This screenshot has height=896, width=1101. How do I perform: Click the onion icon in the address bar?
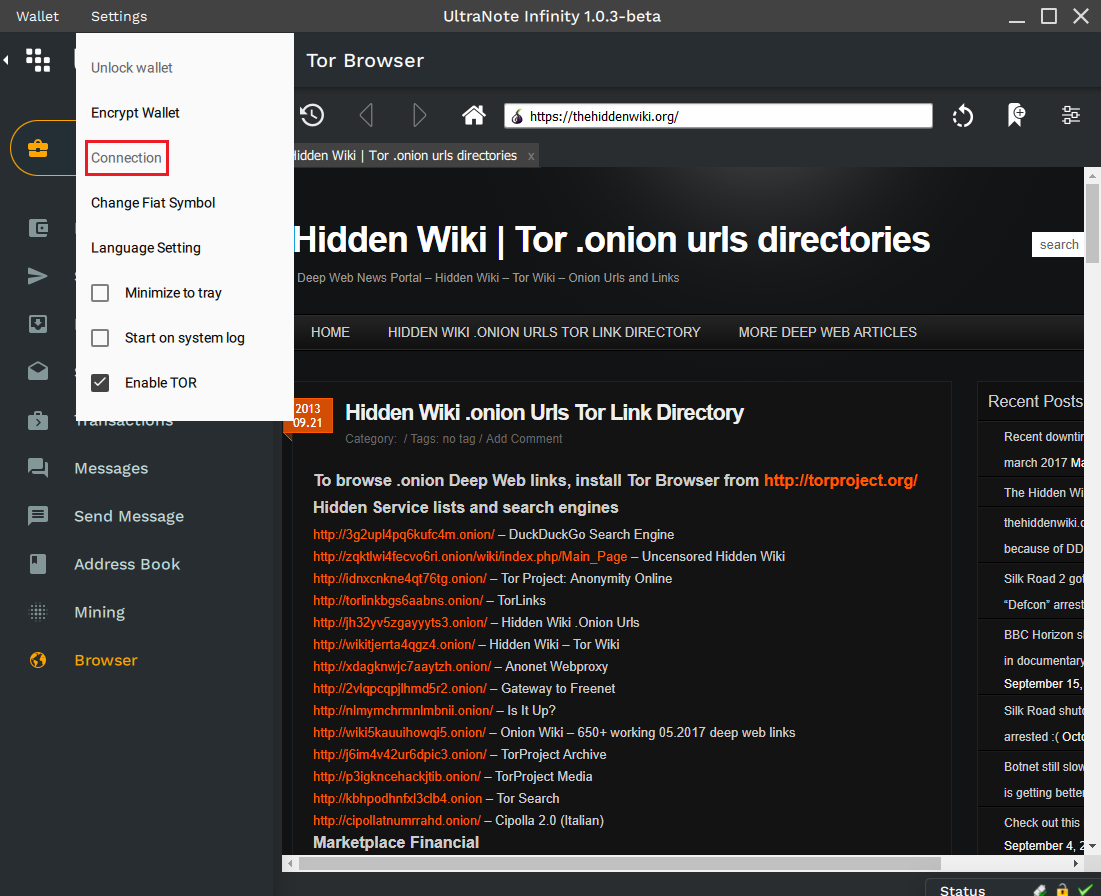click(517, 117)
